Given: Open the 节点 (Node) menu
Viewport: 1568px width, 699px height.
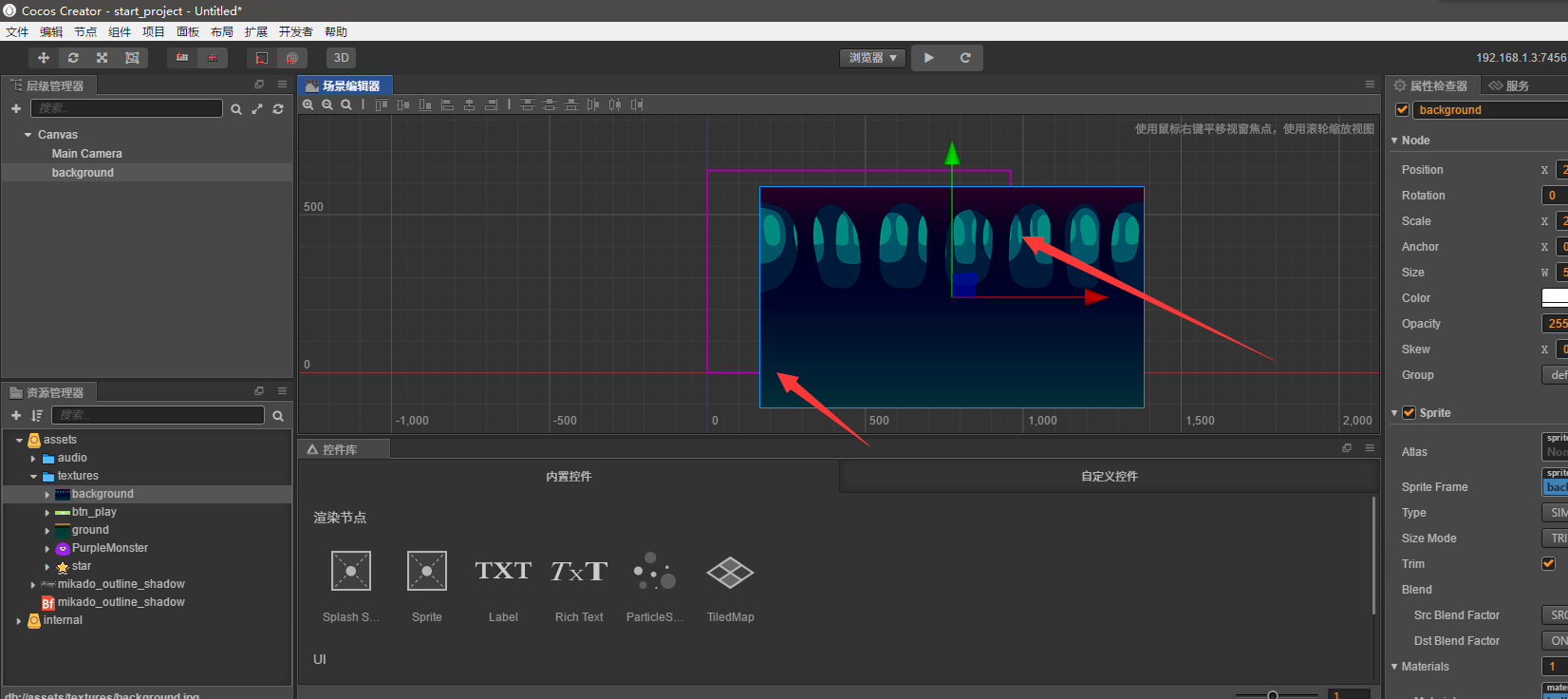Looking at the screenshot, I should 85,31.
